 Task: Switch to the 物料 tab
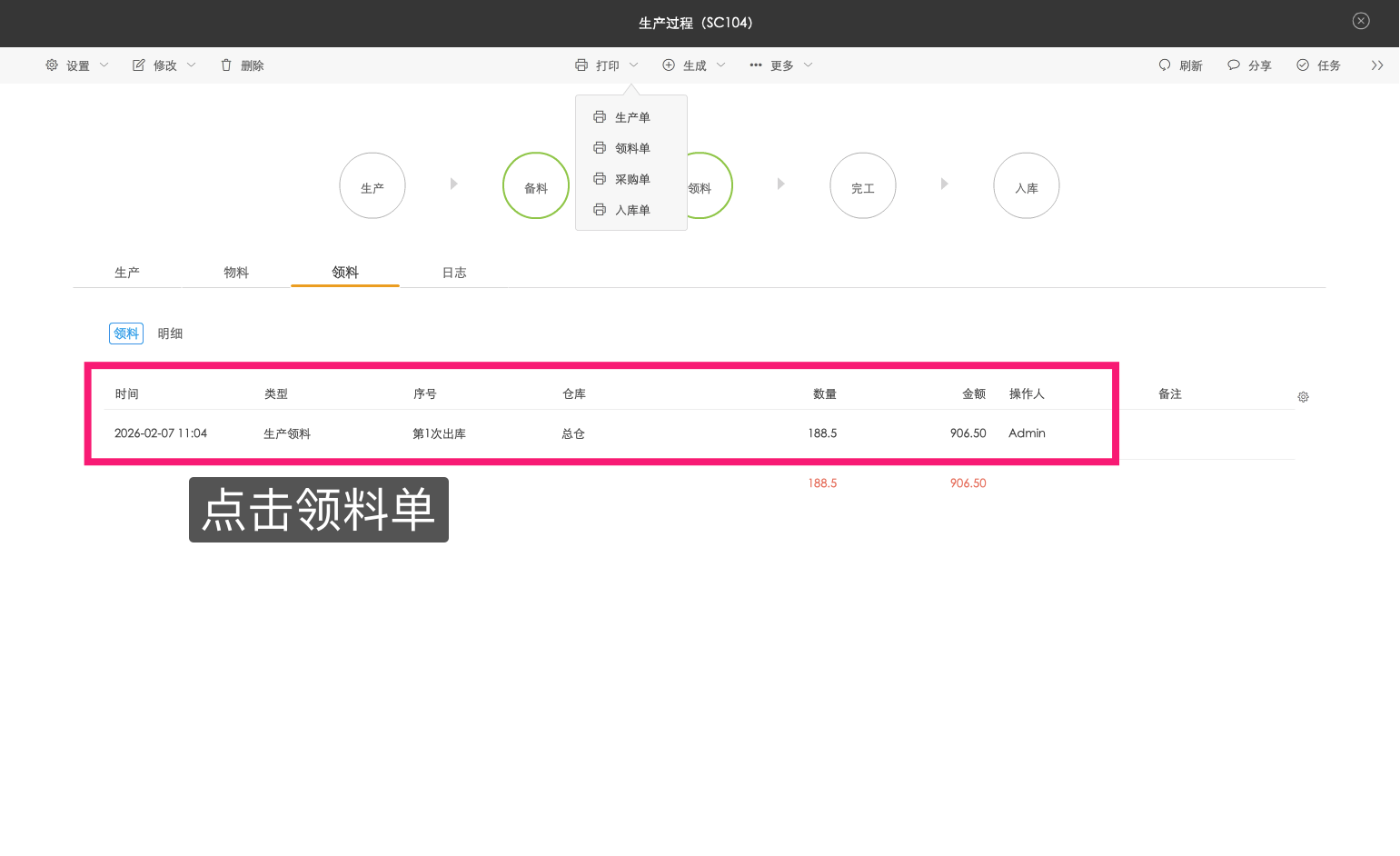tap(236, 273)
